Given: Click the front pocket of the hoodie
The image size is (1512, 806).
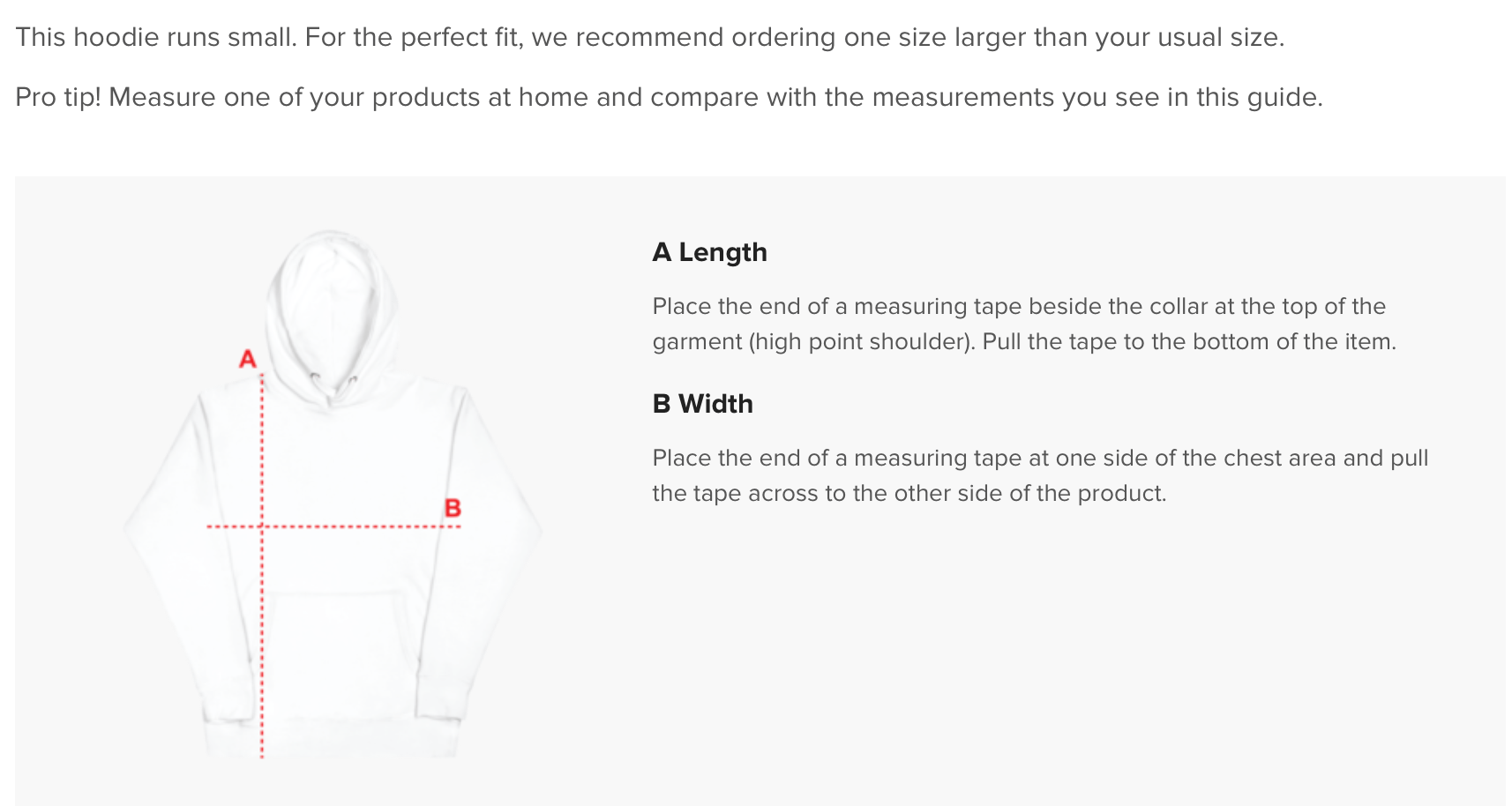Looking at the screenshot, I should click(x=340, y=635).
